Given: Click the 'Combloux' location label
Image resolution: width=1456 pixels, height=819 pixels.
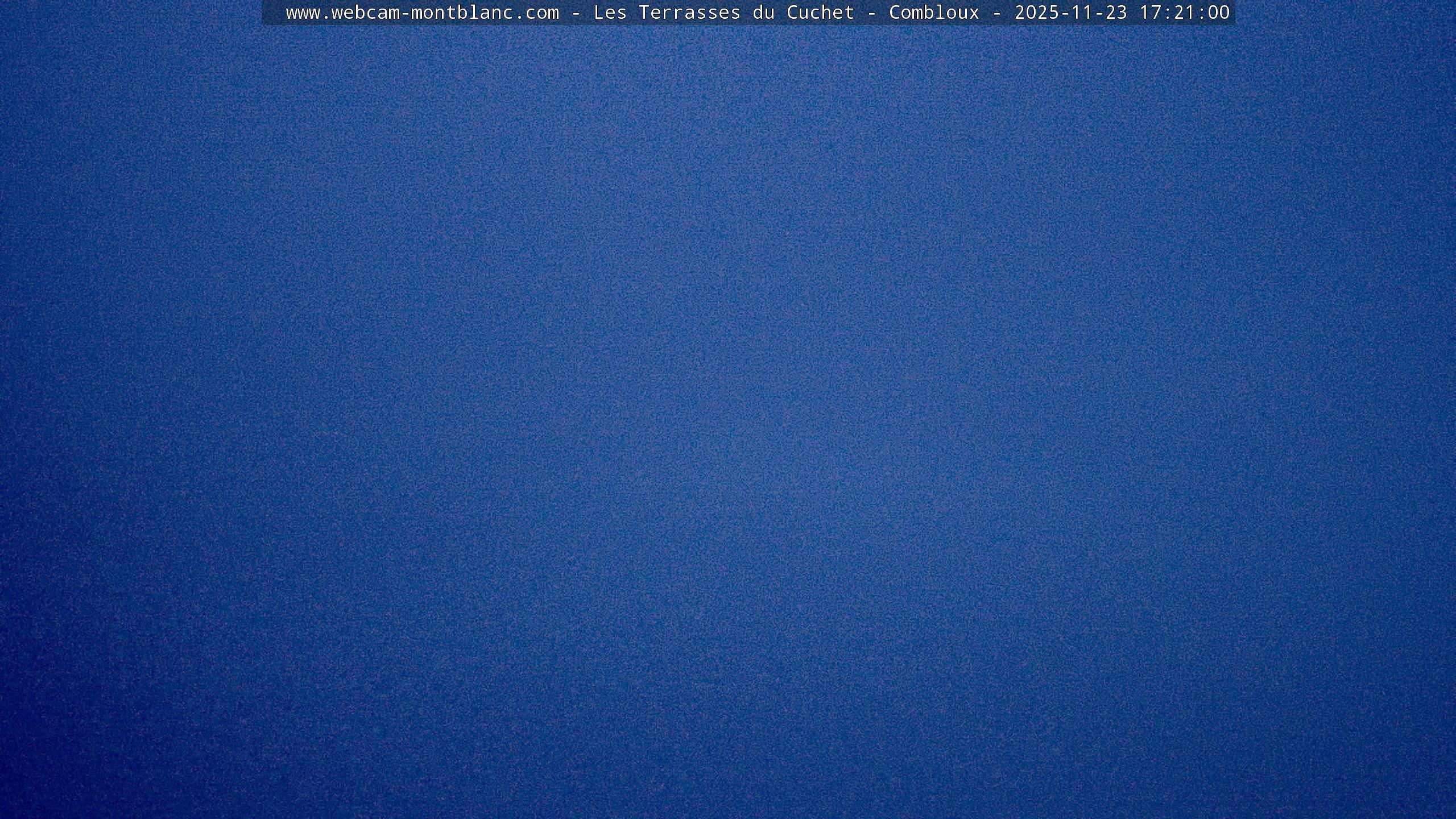Looking at the screenshot, I should [934, 13].
